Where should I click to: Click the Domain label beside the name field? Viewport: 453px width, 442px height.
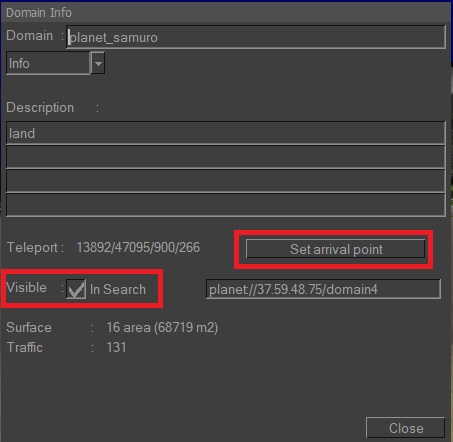pos(29,35)
